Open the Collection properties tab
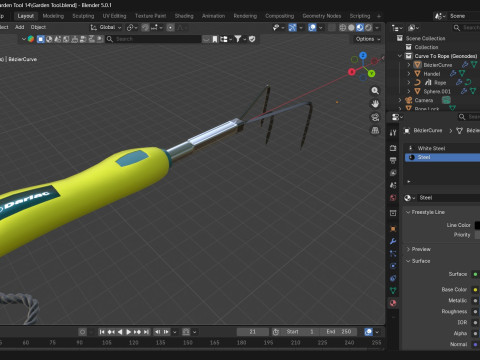The width and height of the screenshot is (480, 360). pos(393,213)
